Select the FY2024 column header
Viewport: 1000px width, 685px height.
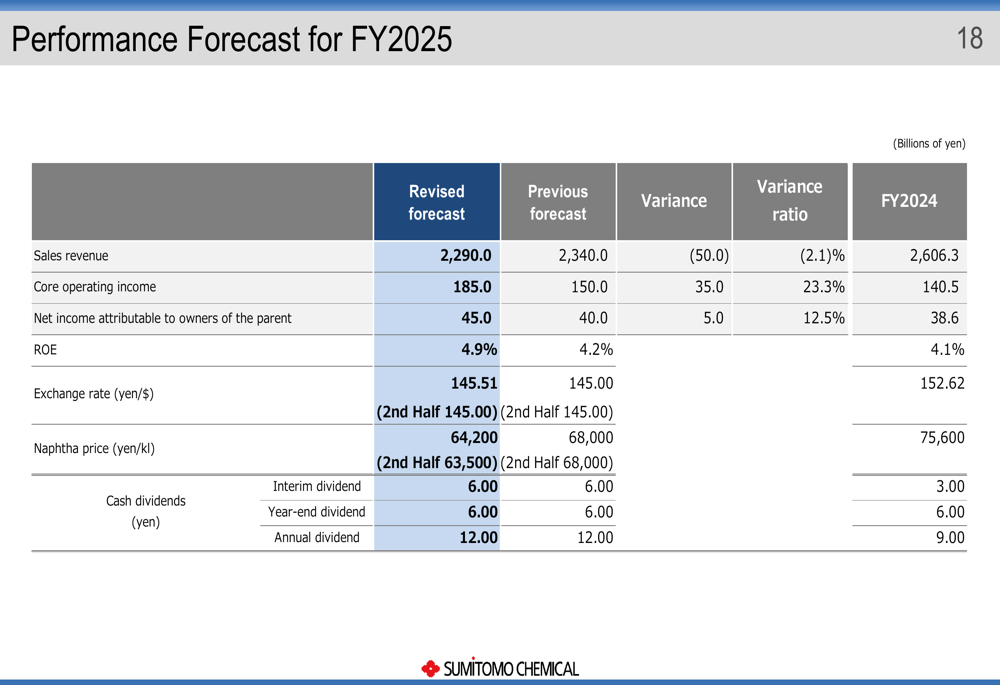(x=909, y=201)
